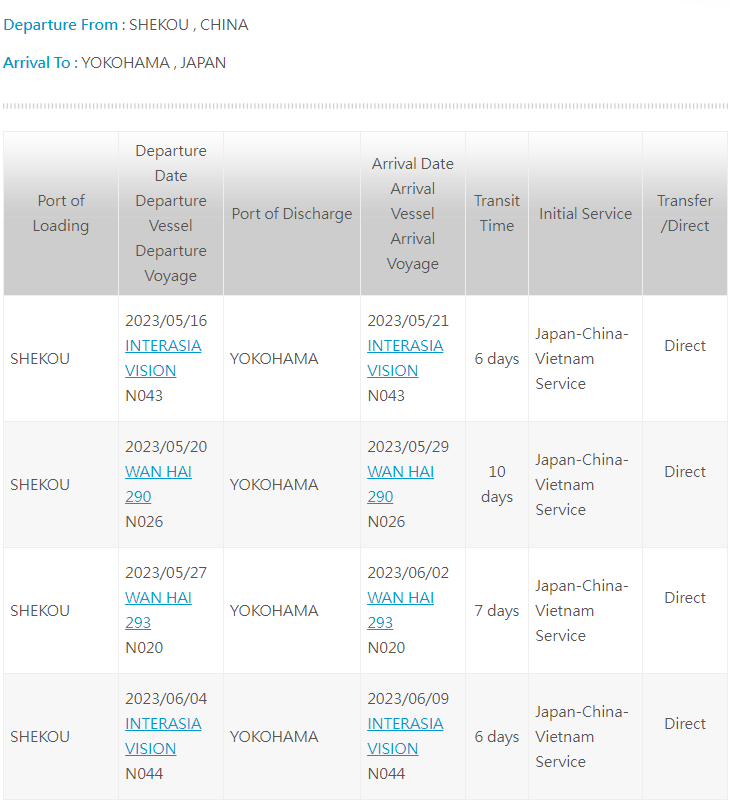Click the Port of Loading column header

tap(61, 213)
